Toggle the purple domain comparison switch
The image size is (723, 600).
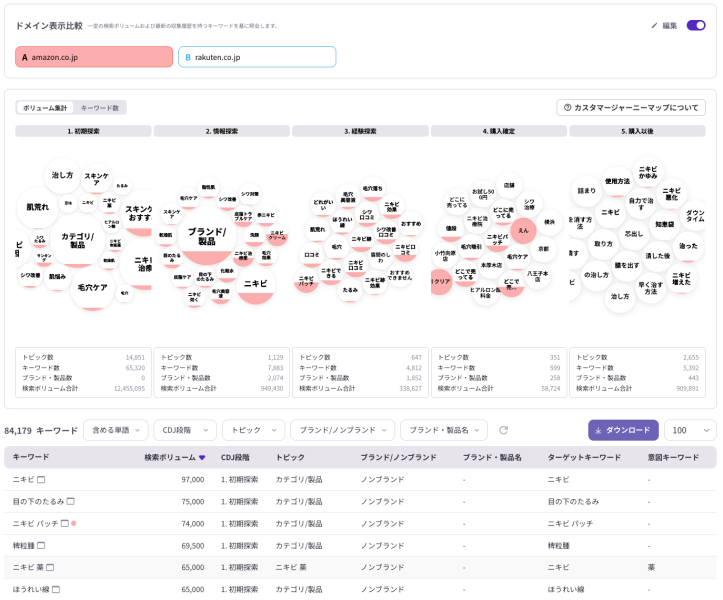695,25
